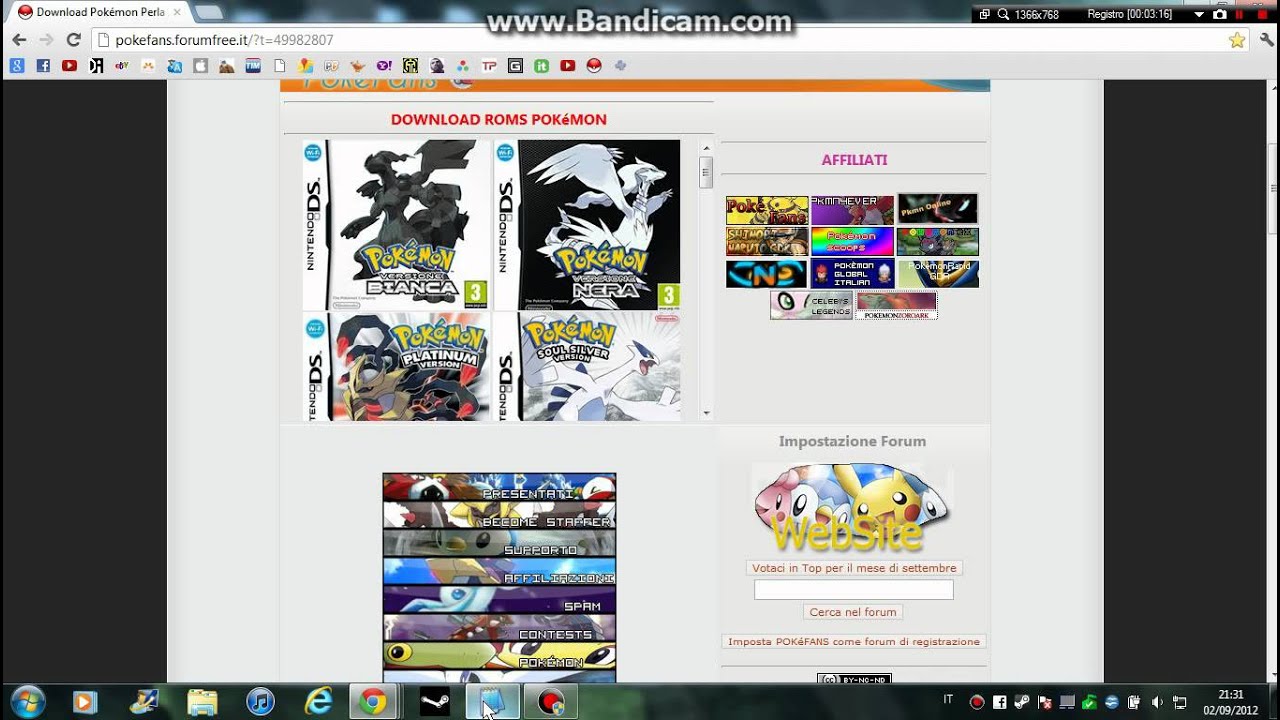Screen dimensions: 1280x720
Task: Open the Facebook bookmark
Action: (43, 66)
